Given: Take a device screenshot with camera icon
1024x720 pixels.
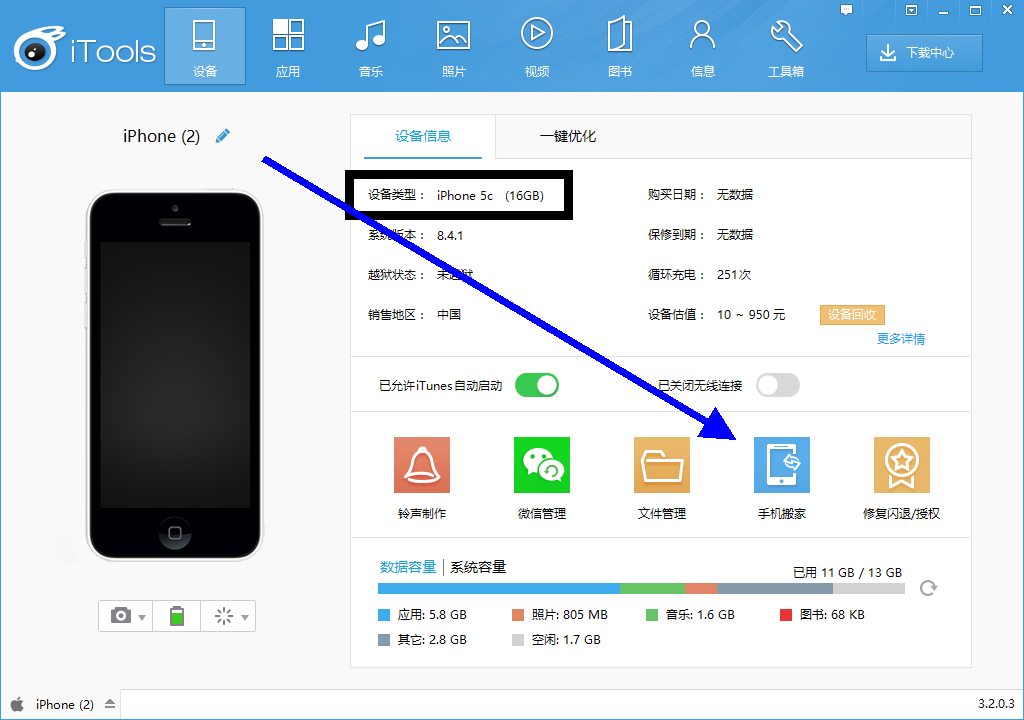Looking at the screenshot, I should 121,615.
